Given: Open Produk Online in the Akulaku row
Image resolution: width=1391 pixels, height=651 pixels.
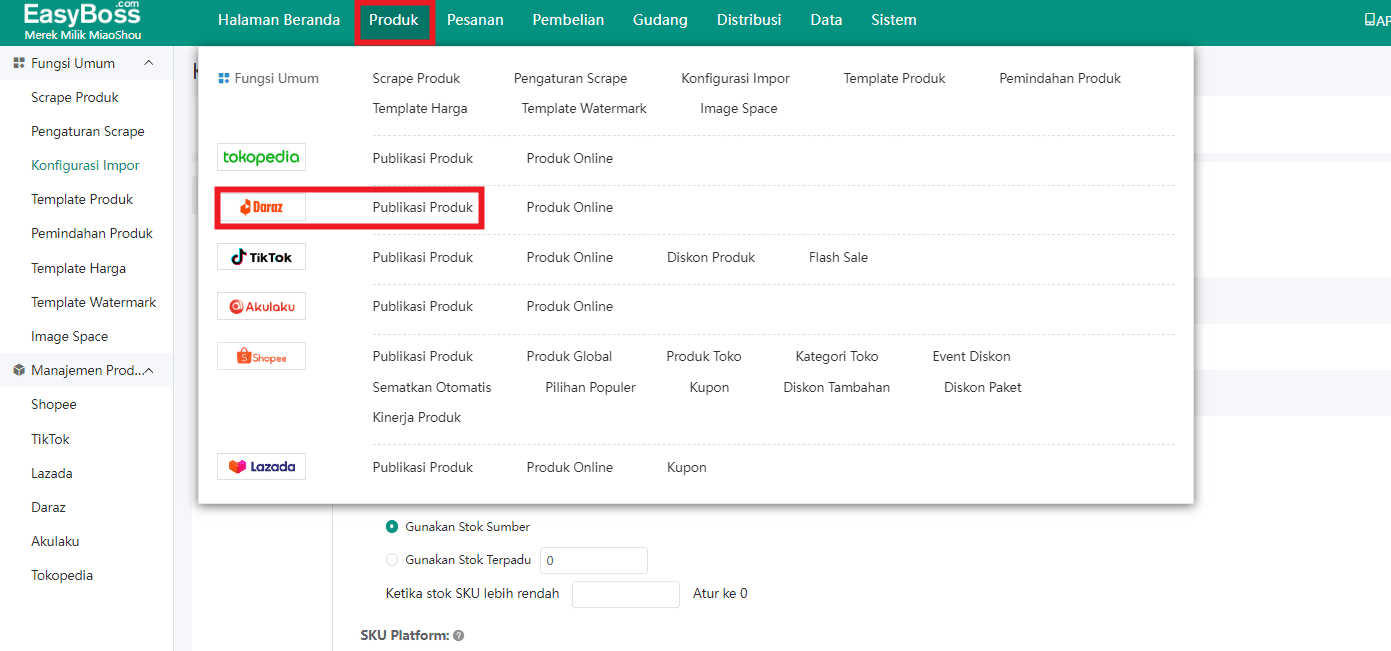Looking at the screenshot, I should [x=570, y=306].
